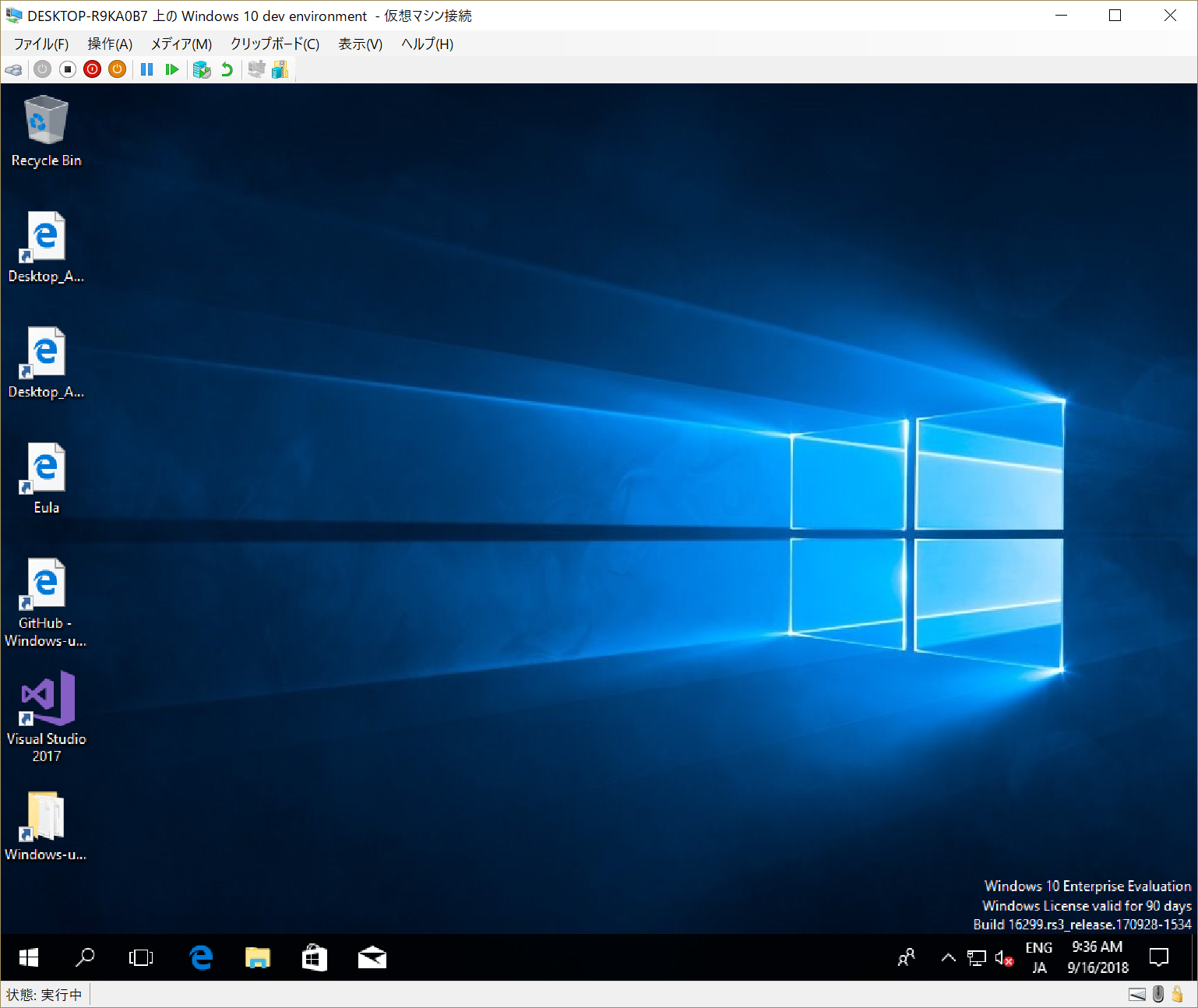
Task: Power off the VM with the red button
Action: [92, 69]
